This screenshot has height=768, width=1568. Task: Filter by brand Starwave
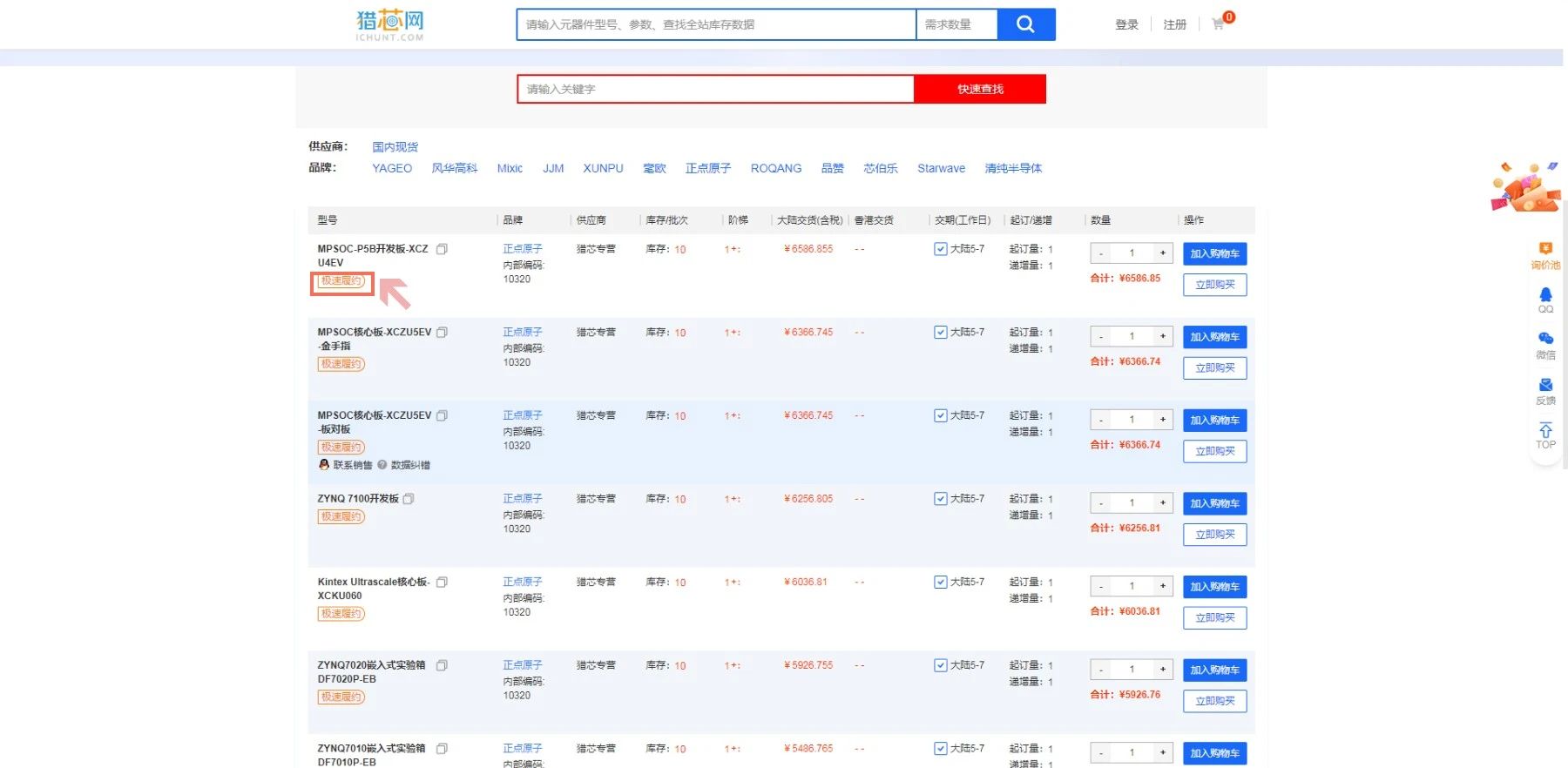[x=941, y=168]
